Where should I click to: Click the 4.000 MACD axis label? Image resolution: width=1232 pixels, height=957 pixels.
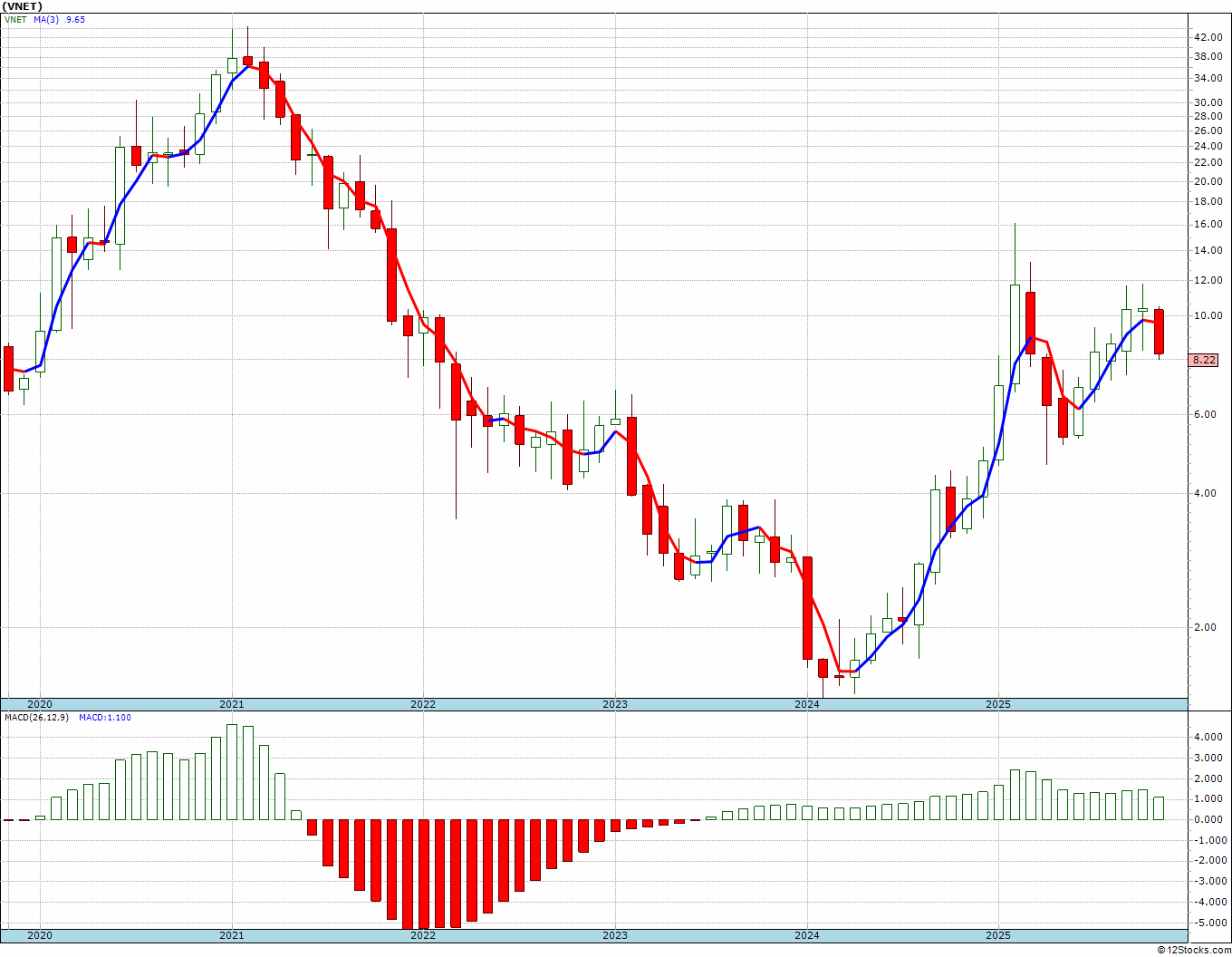pos(1208,737)
